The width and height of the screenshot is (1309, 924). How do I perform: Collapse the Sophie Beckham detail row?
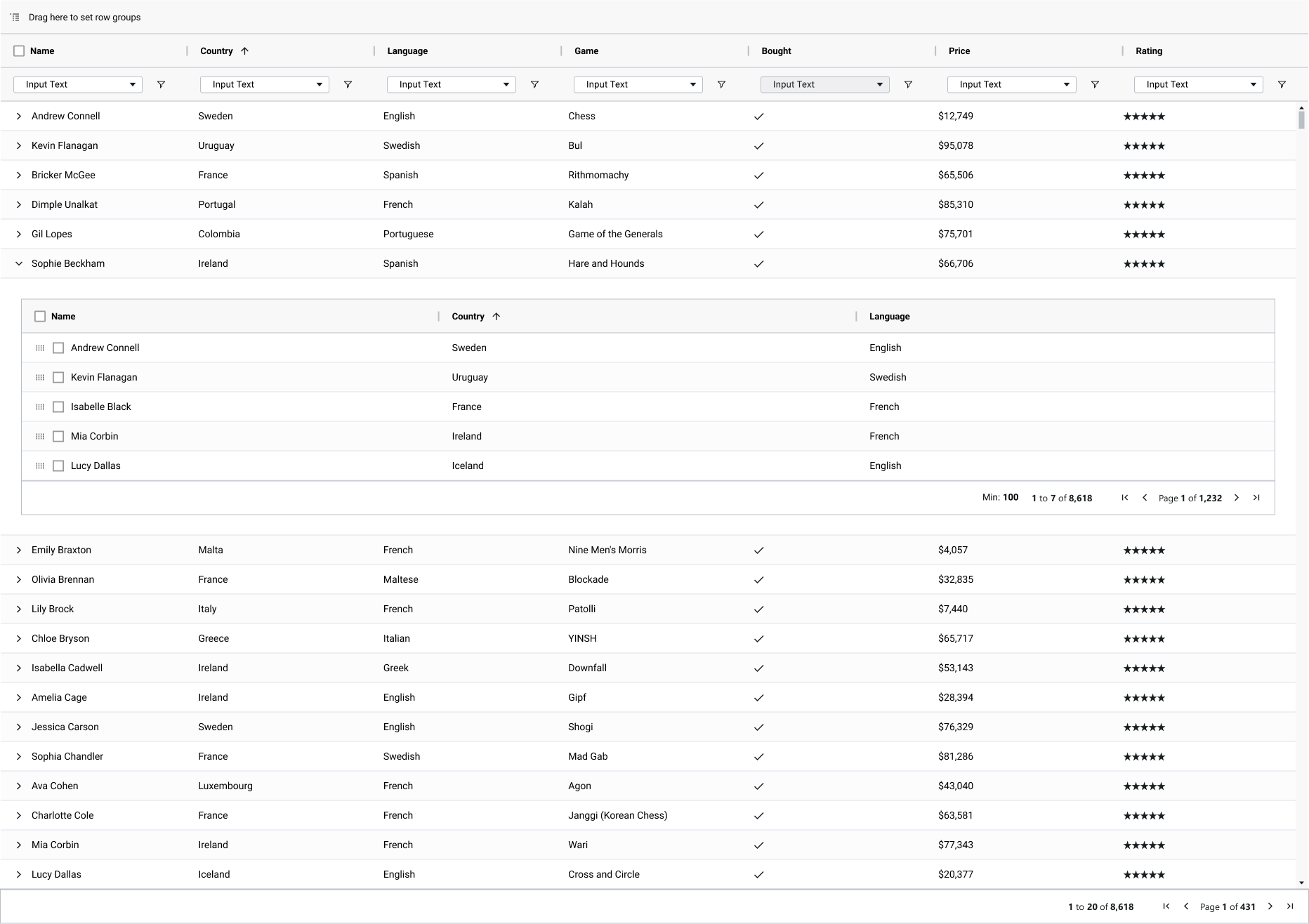pos(18,263)
